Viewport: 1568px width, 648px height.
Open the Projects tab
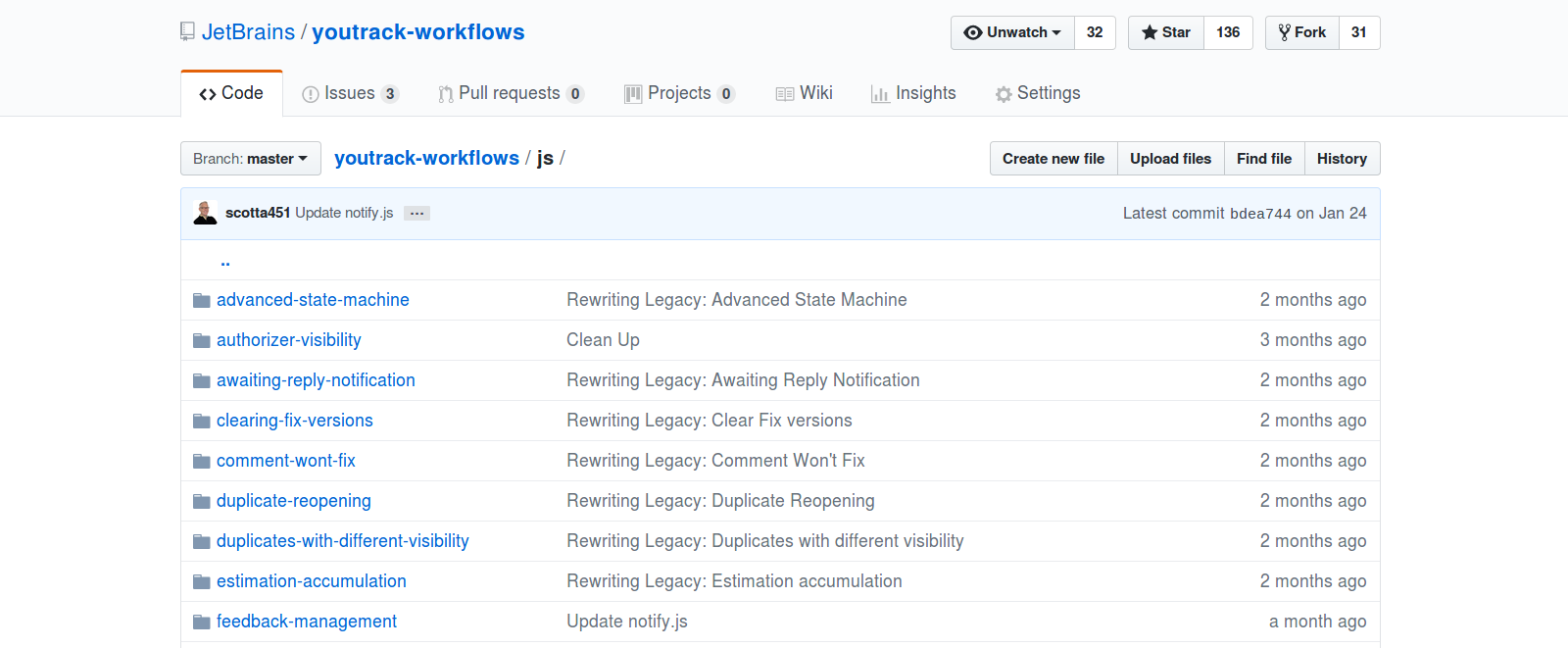pyautogui.click(x=679, y=93)
